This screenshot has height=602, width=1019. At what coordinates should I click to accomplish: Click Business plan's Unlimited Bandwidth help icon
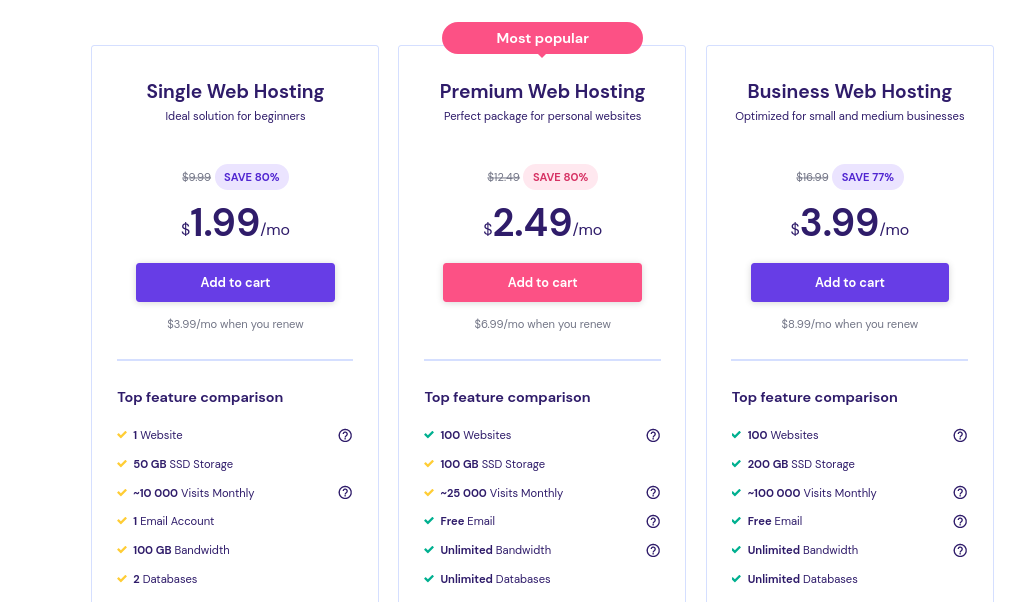click(x=960, y=550)
